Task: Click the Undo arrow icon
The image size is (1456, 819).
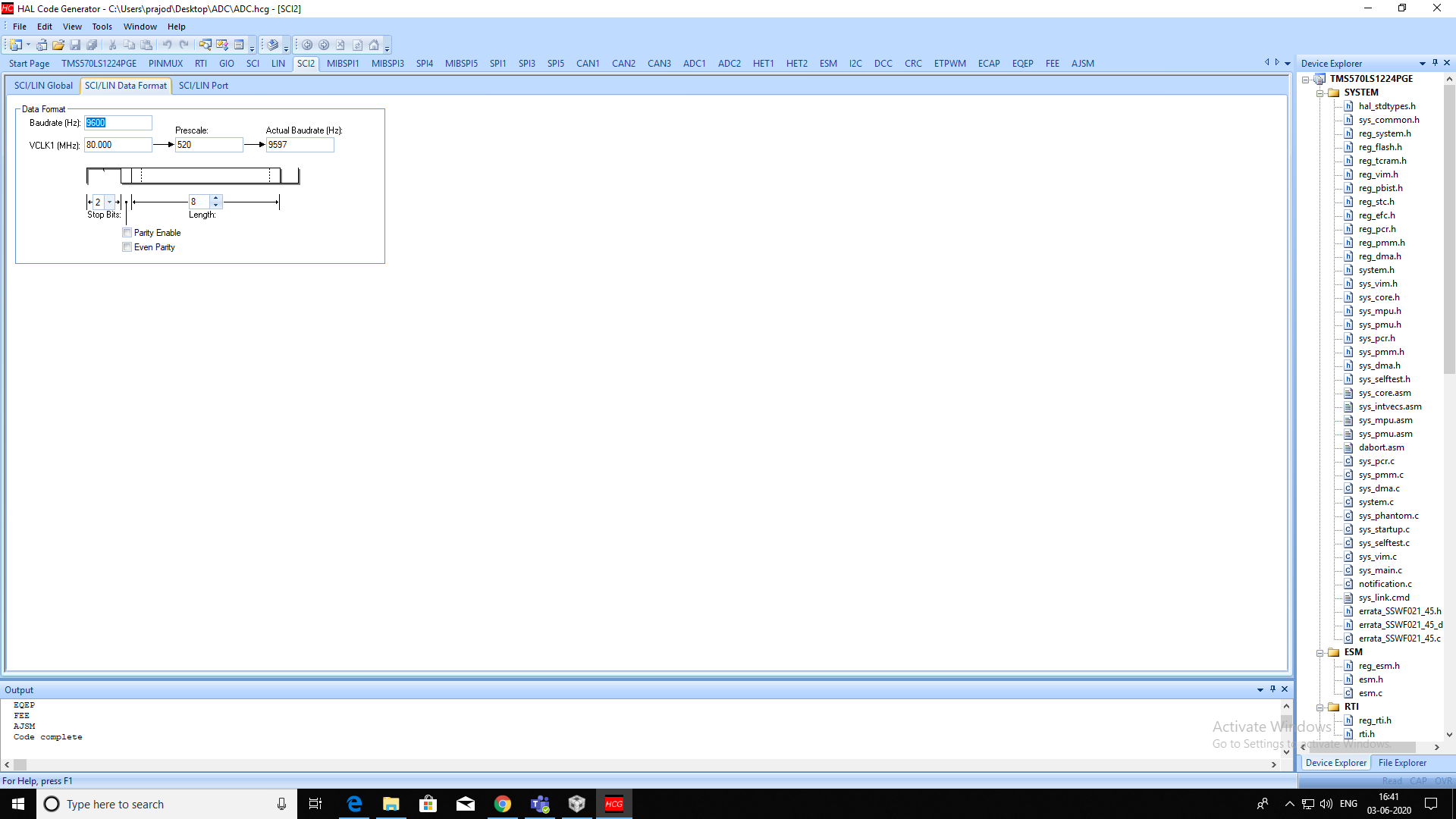Action: (167, 45)
